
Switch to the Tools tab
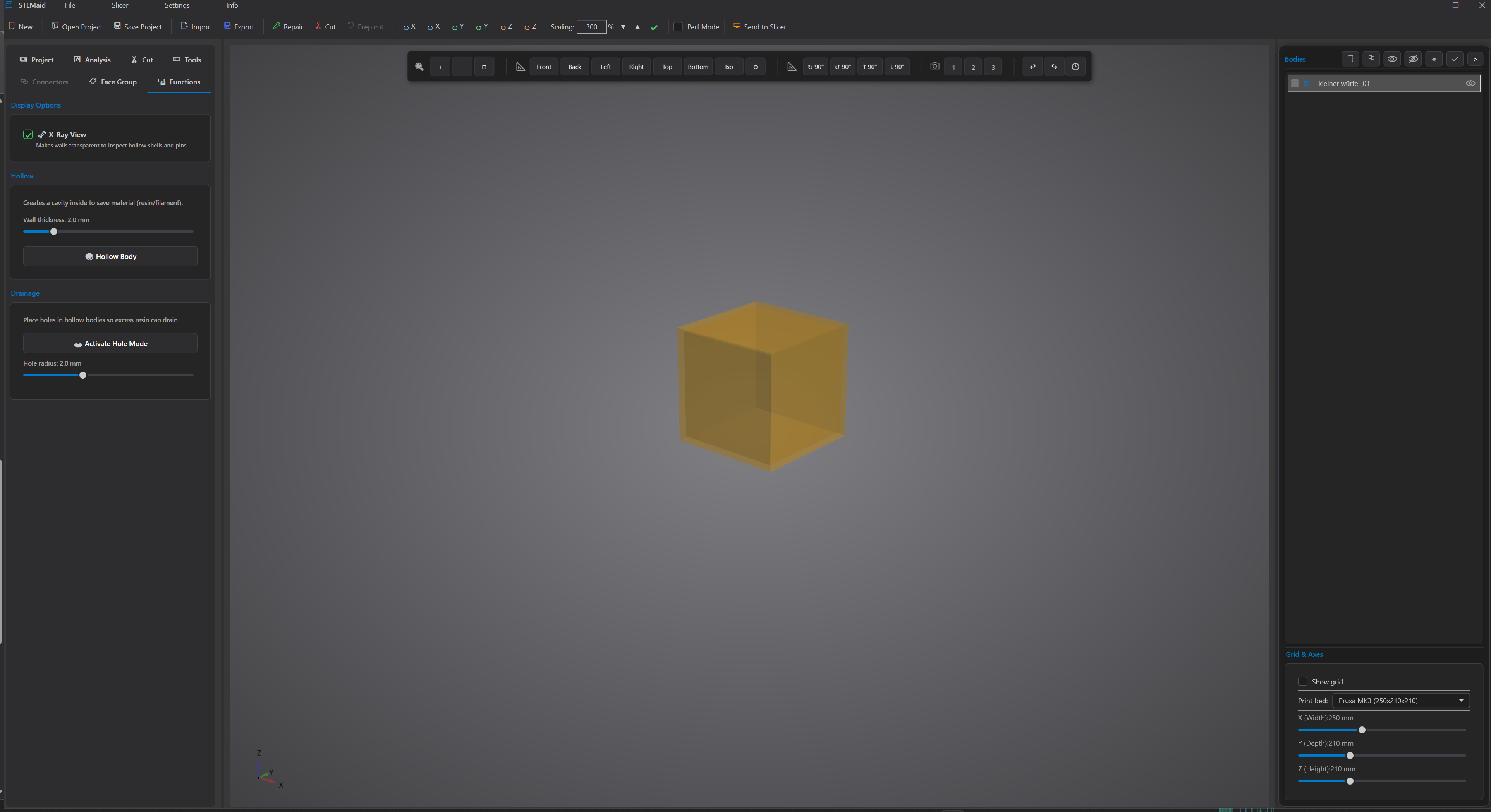click(187, 60)
